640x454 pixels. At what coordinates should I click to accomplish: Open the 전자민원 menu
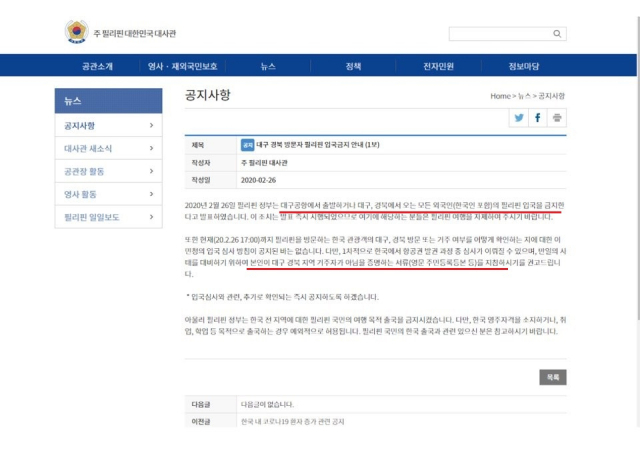(x=439, y=66)
